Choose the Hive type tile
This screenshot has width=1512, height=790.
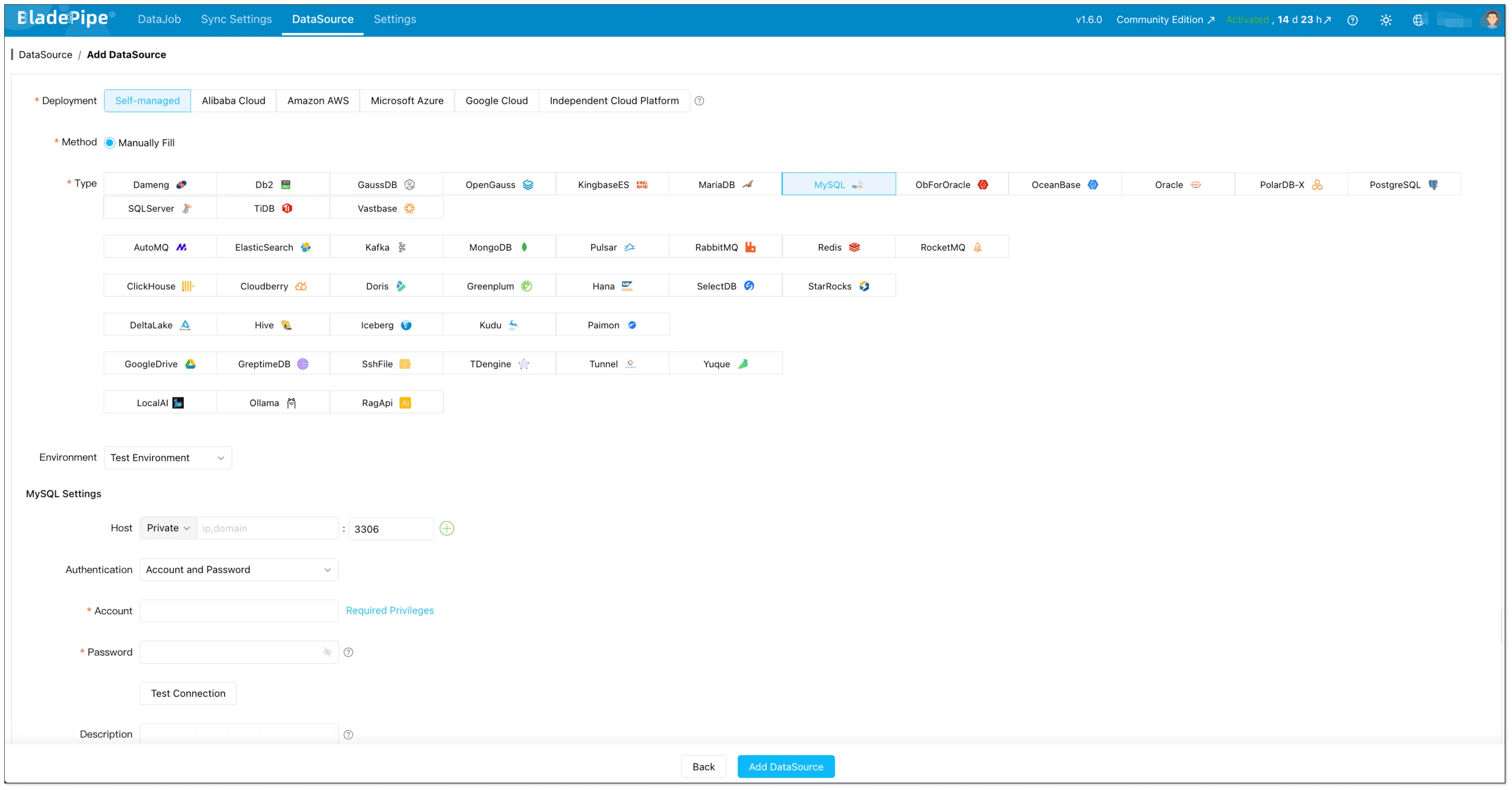273,325
